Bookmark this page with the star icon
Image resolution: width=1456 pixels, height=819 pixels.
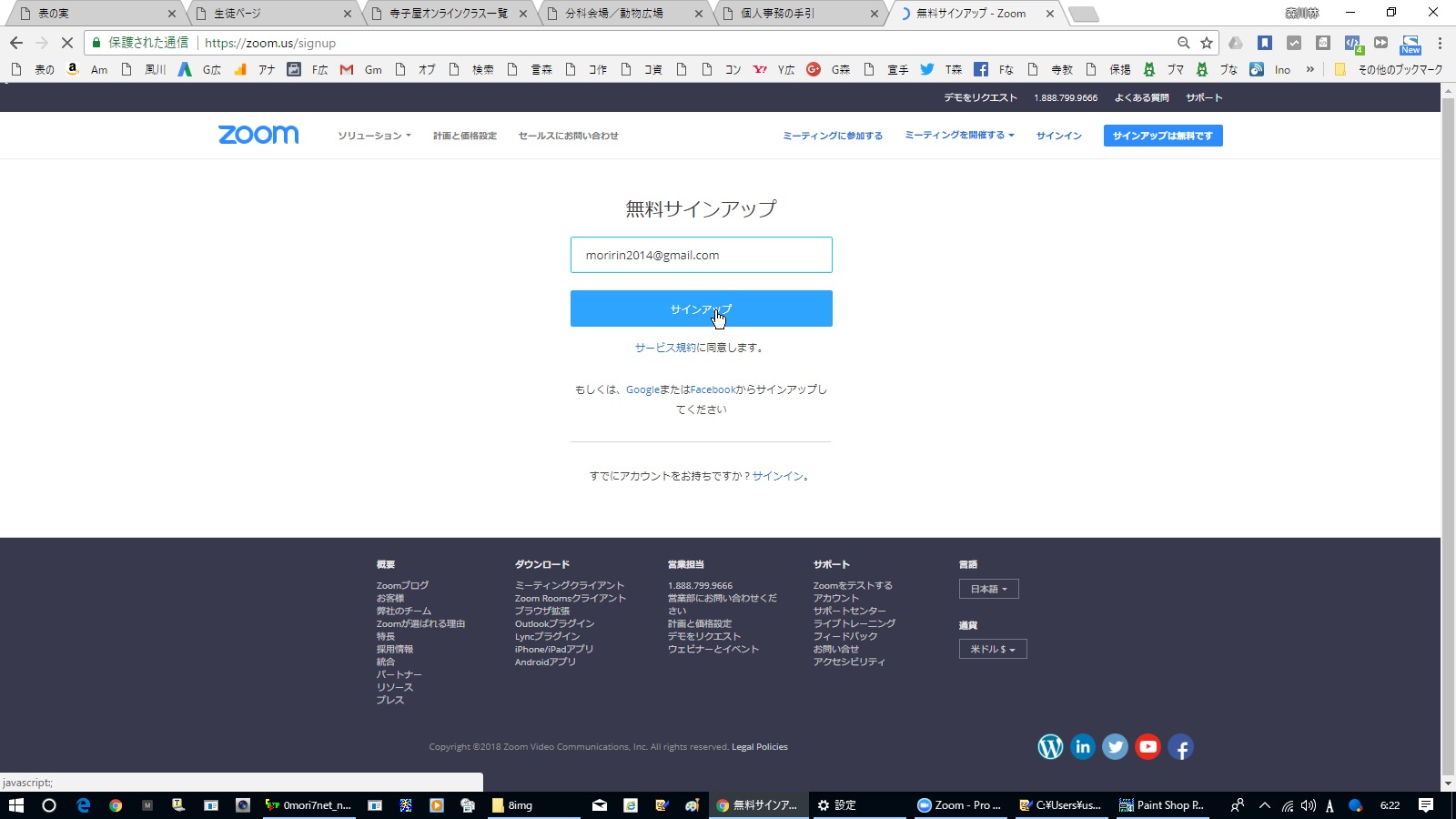pyautogui.click(x=1207, y=43)
